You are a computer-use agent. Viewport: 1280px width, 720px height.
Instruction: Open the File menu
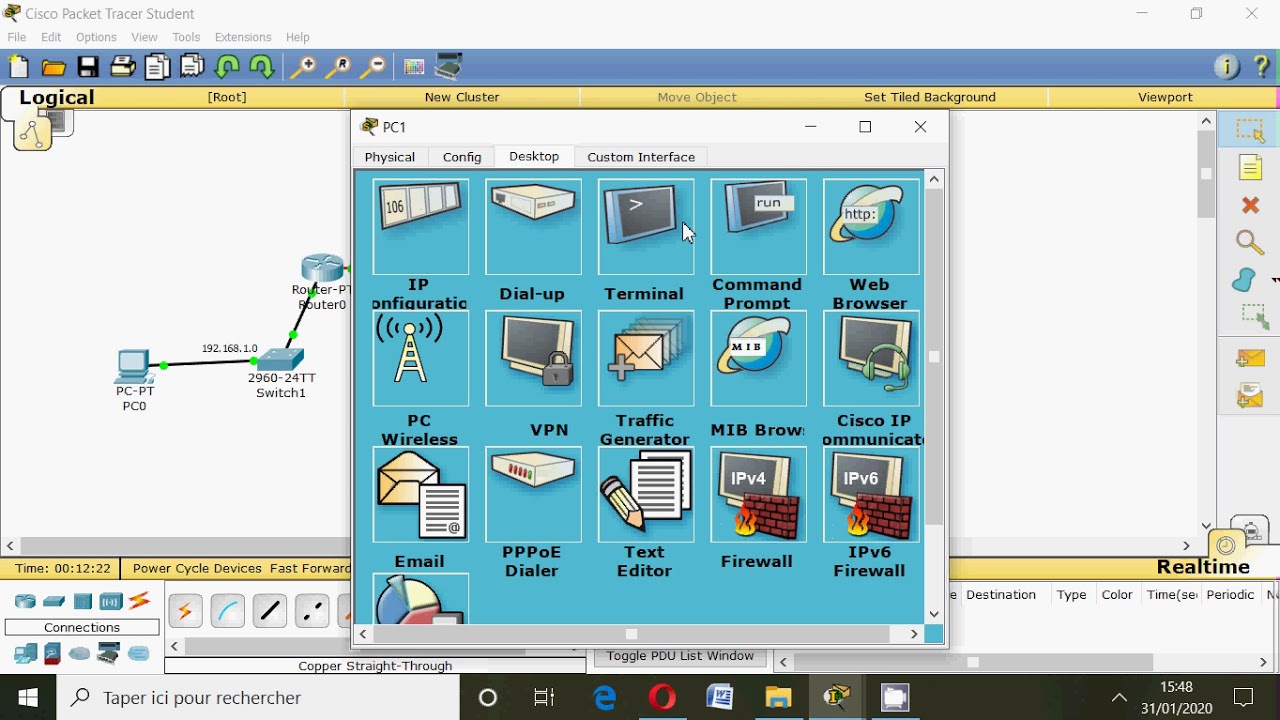click(17, 37)
